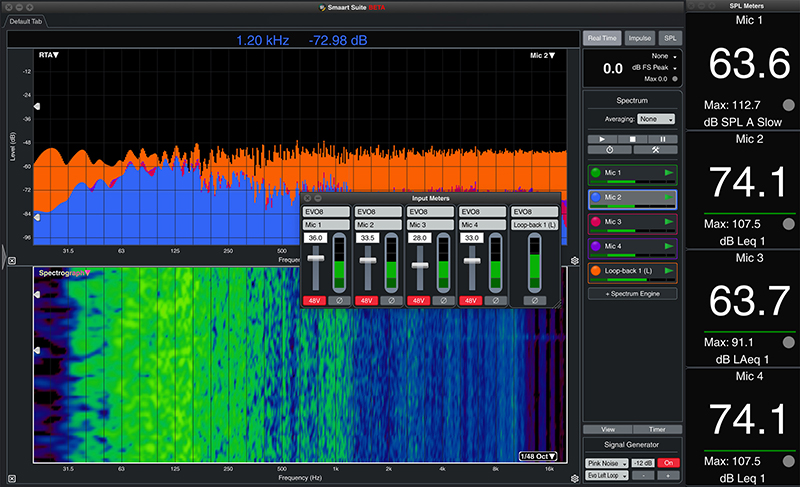This screenshot has height=487, width=800.
Task: Select the Default Tab
Action: tap(25, 22)
